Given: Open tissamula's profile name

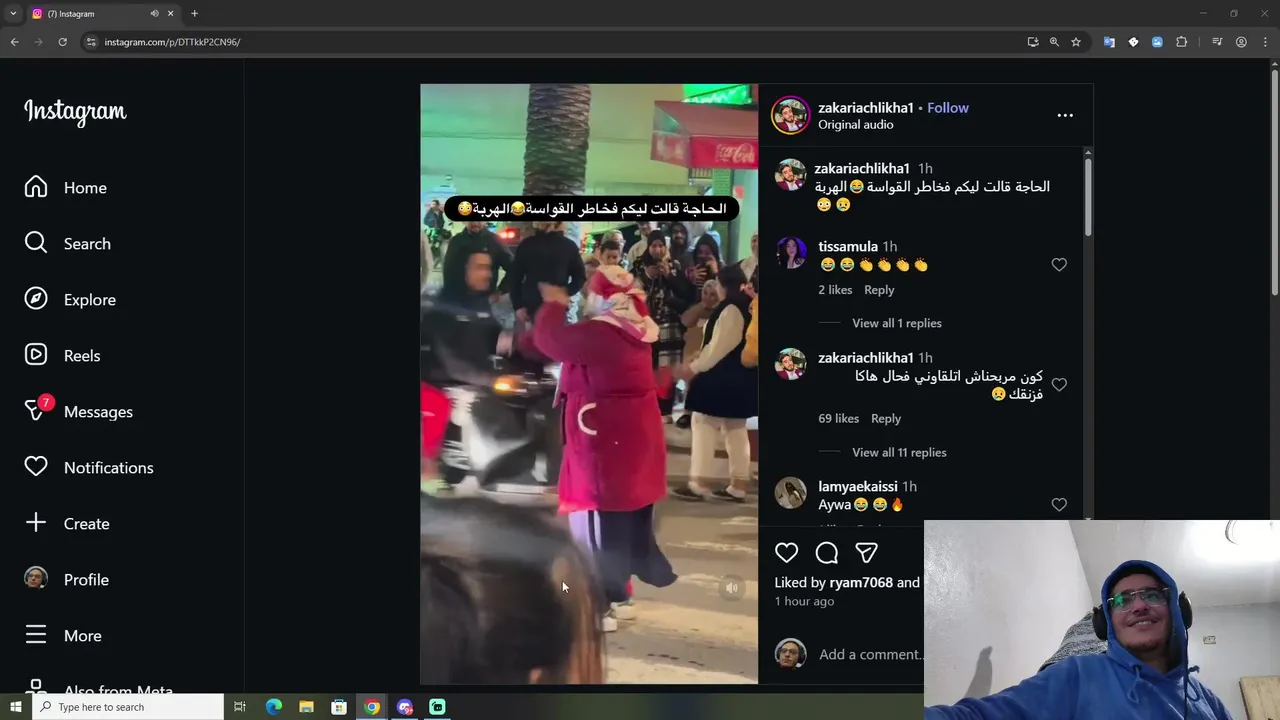Looking at the screenshot, I should point(848,247).
